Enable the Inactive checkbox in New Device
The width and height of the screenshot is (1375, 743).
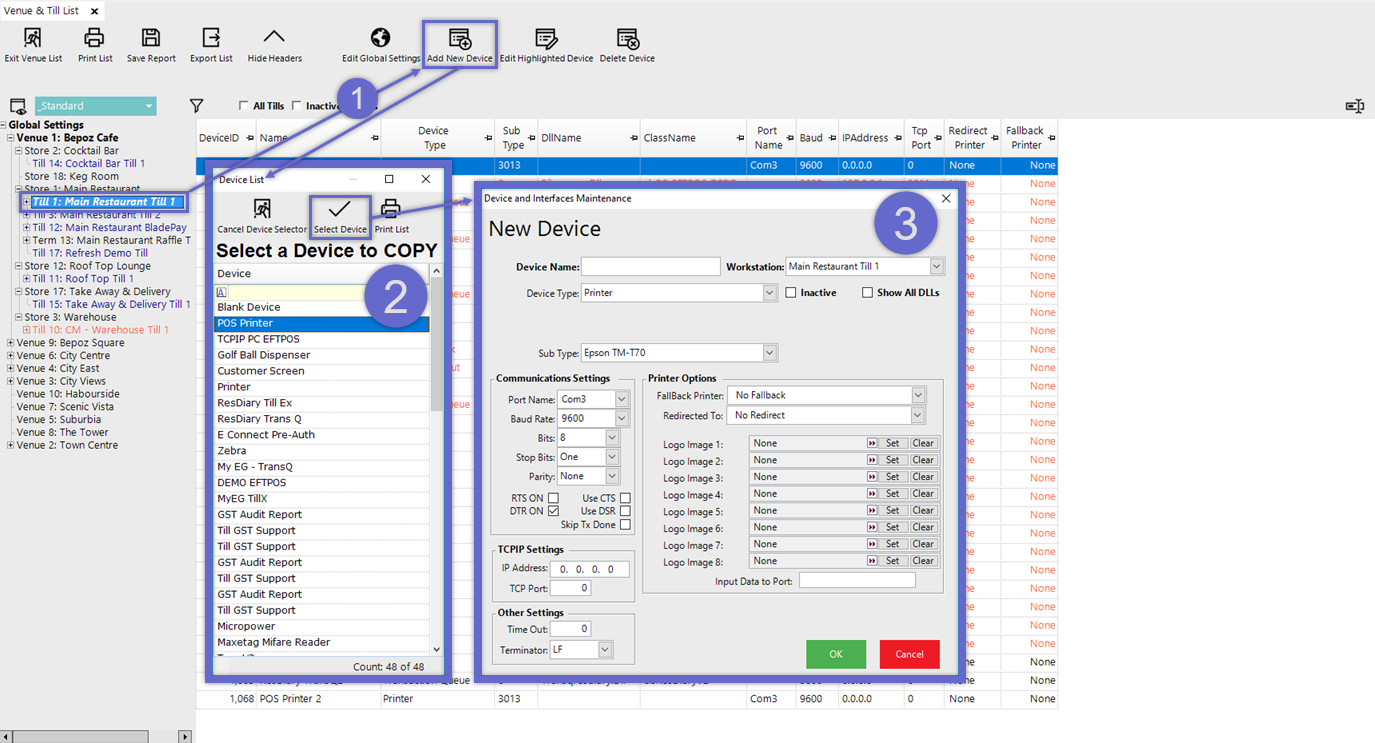coord(791,293)
